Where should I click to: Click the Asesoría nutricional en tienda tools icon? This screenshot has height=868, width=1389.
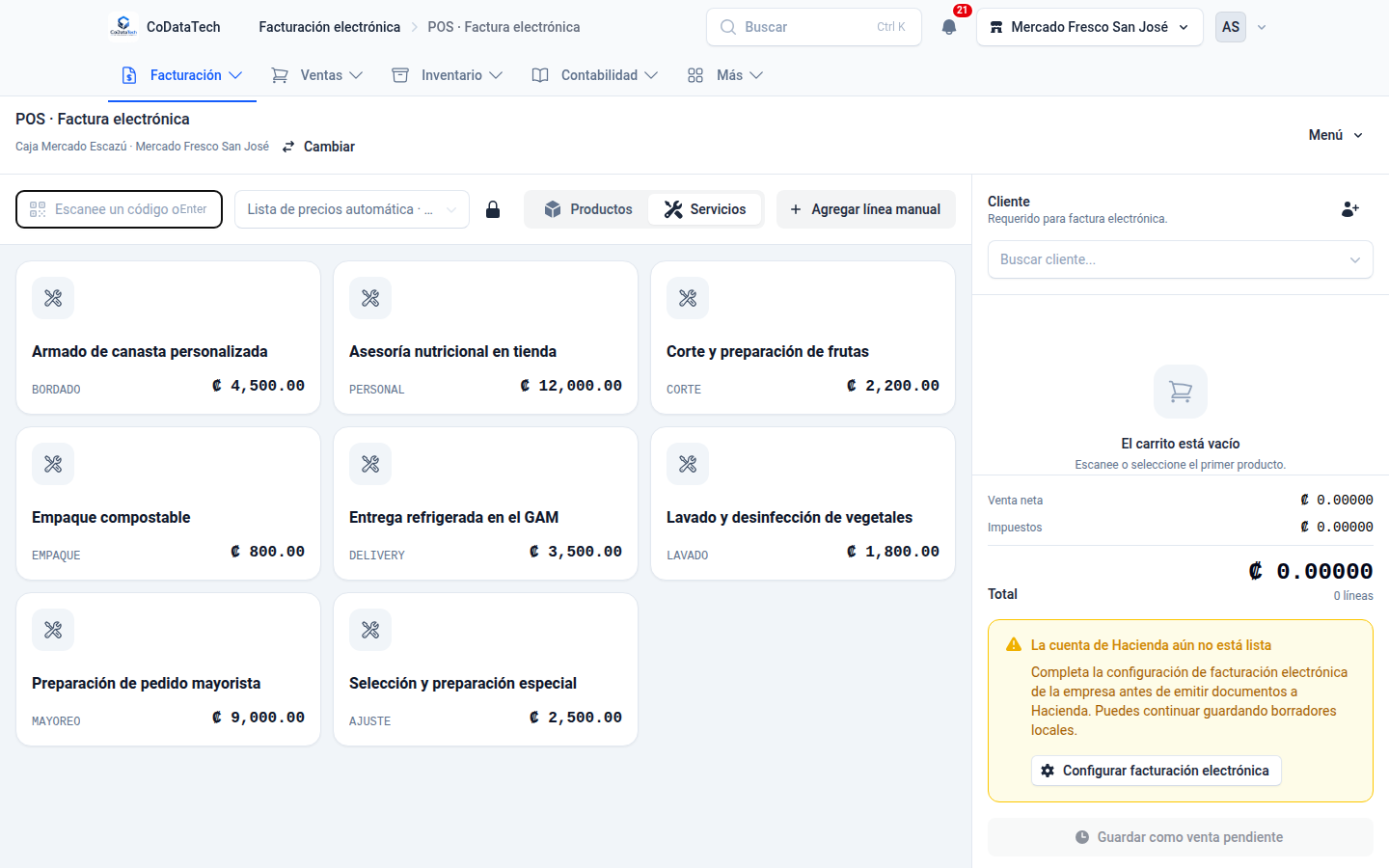click(370, 298)
